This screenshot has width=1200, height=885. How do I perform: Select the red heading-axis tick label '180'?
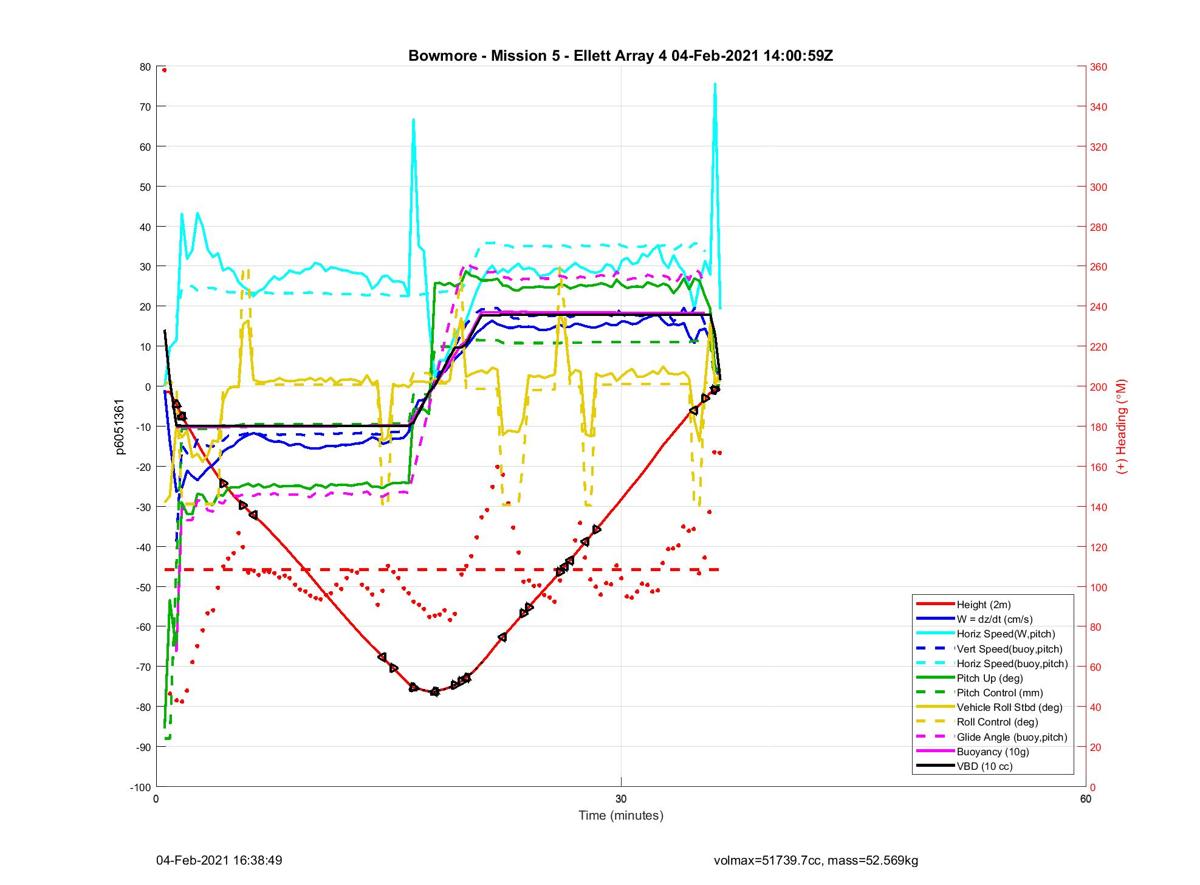pyautogui.click(x=1099, y=427)
